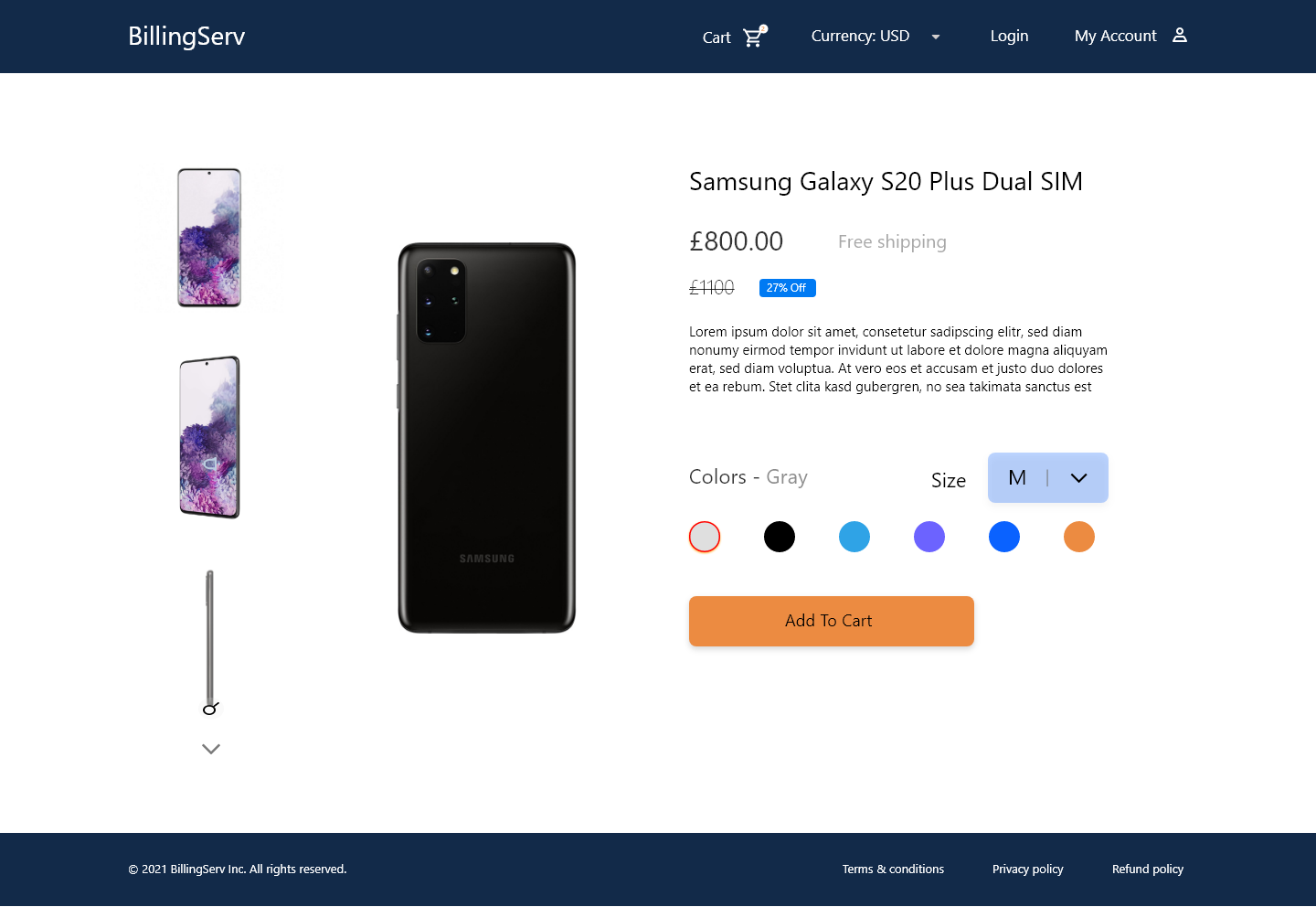Click the My Account user icon
The height and width of the screenshot is (907, 1316).
pos(1180,35)
